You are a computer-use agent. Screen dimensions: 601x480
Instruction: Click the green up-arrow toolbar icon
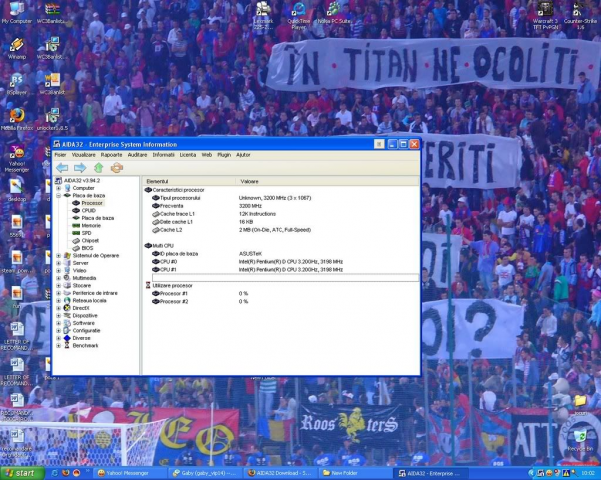pyautogui.click(x=99, y=168)
